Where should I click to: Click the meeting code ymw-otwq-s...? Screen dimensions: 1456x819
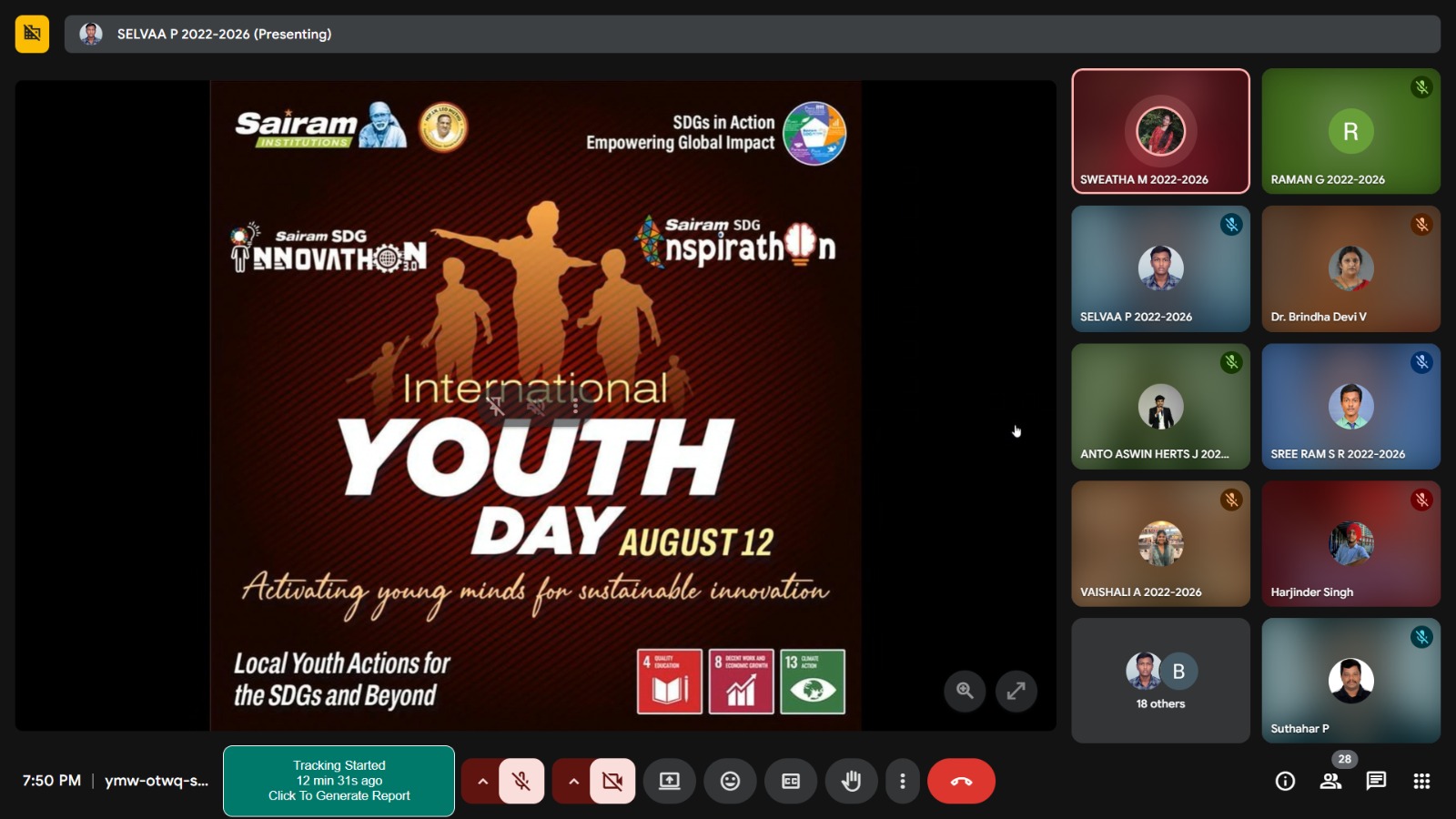point(157,781)
